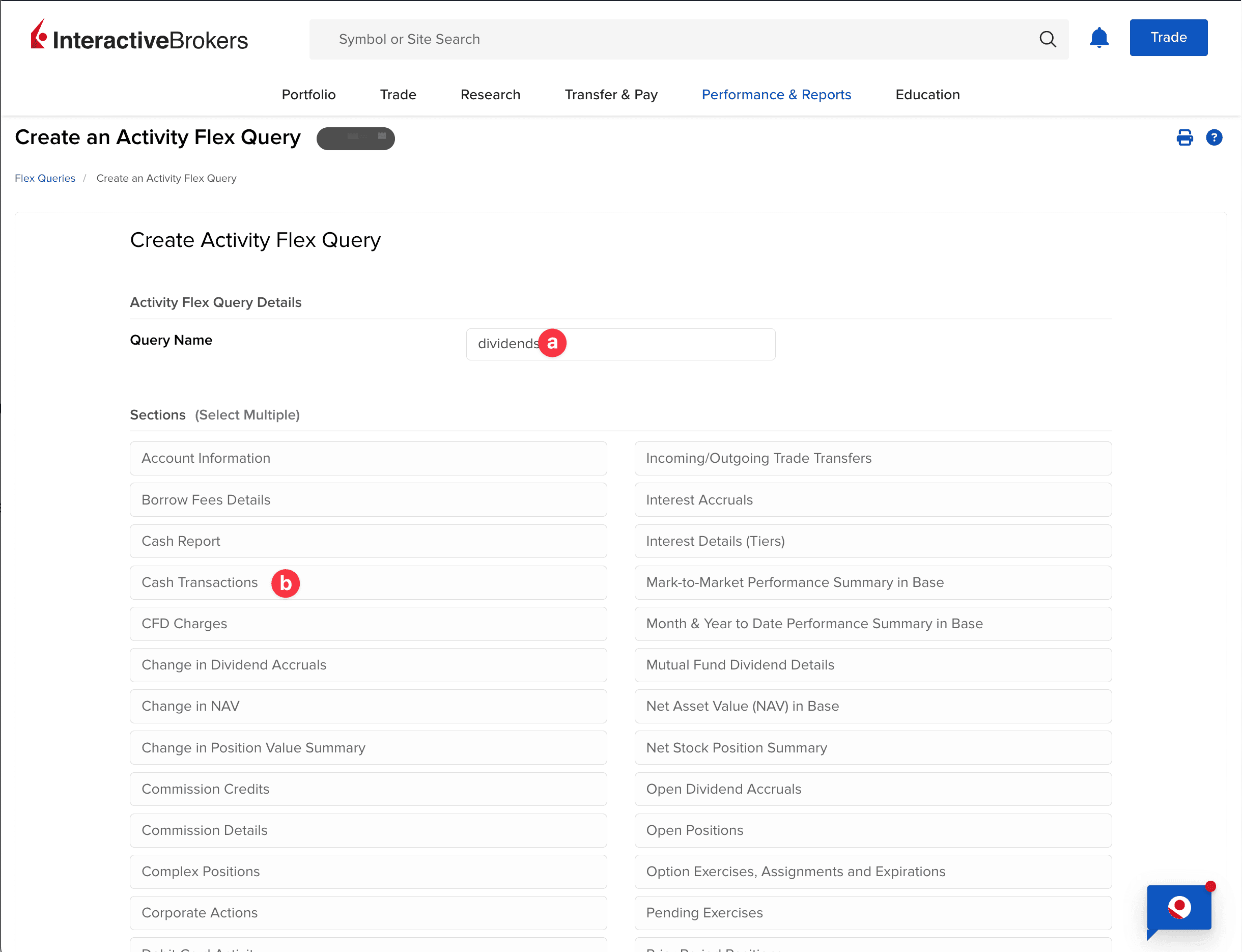Click the print page icon
Screen dimensions: 1242x952
[x=1184, y=137]
